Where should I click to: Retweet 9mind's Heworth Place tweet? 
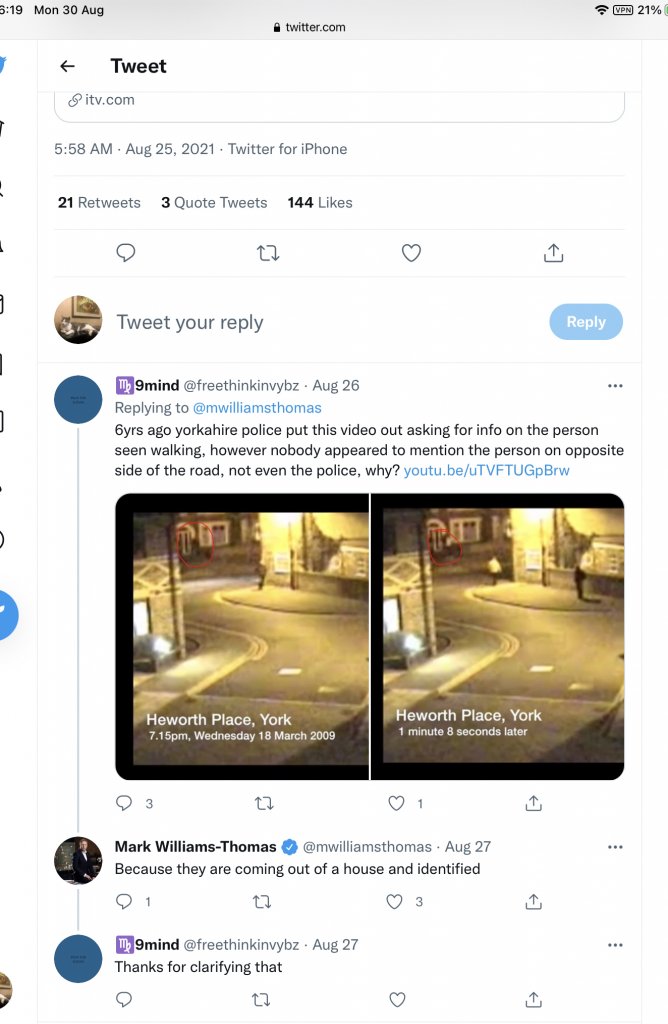tap(264, 803)
